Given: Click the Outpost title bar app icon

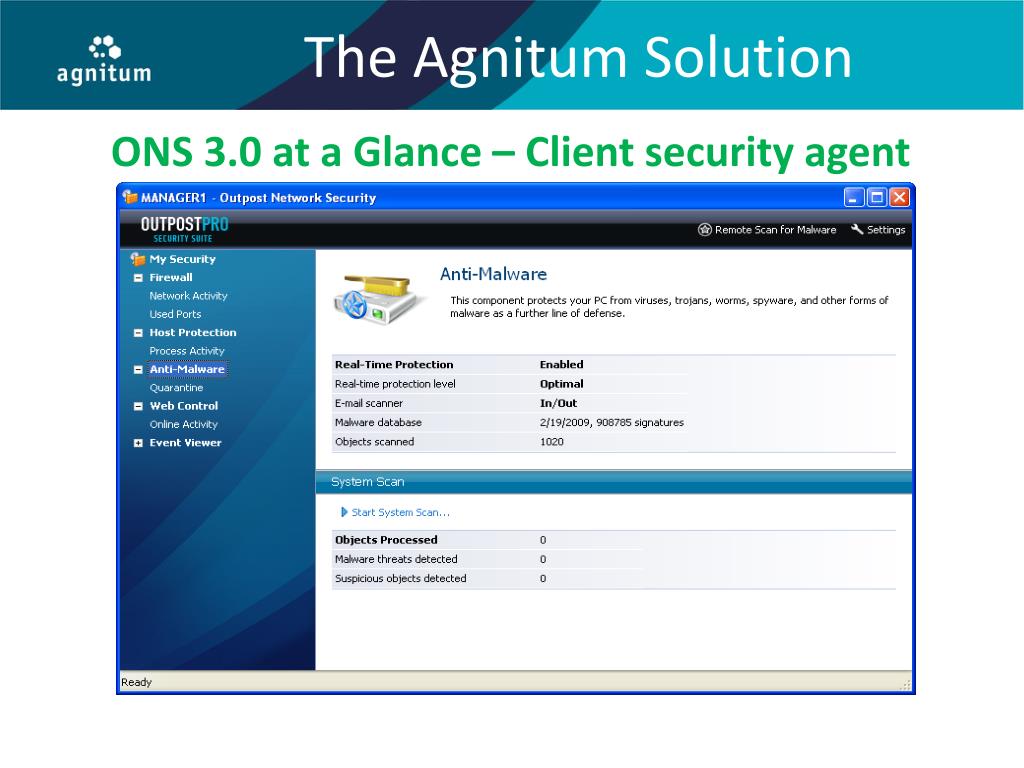Looking at the screenshot, I should pyautogui.click(x=130, y=197).
